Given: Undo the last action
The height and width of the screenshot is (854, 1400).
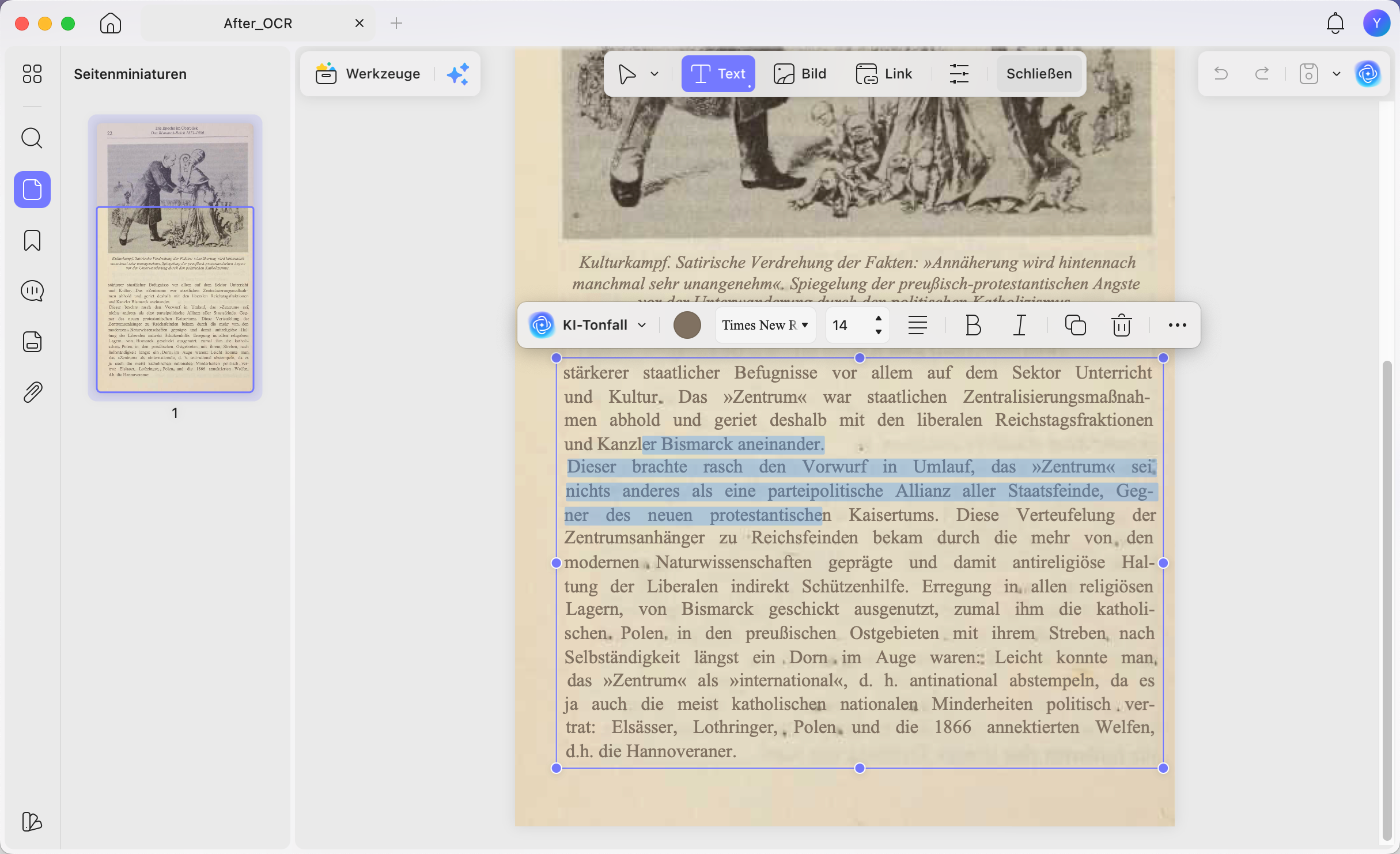Looking at the screenshot, I should [1221, 74].
